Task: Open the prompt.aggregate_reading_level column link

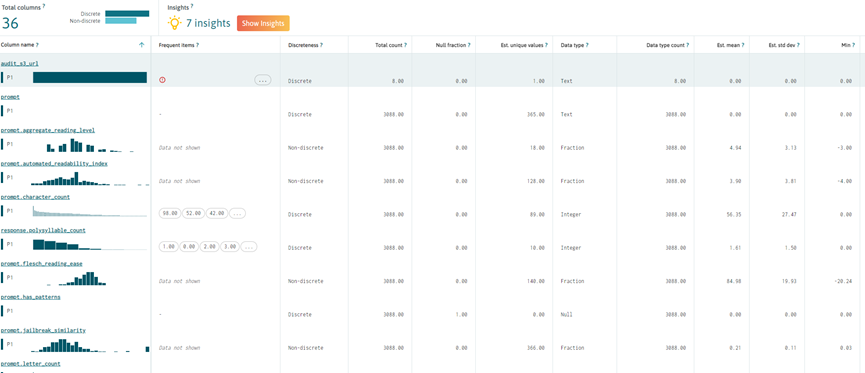Action: click(x=47, y=130)
